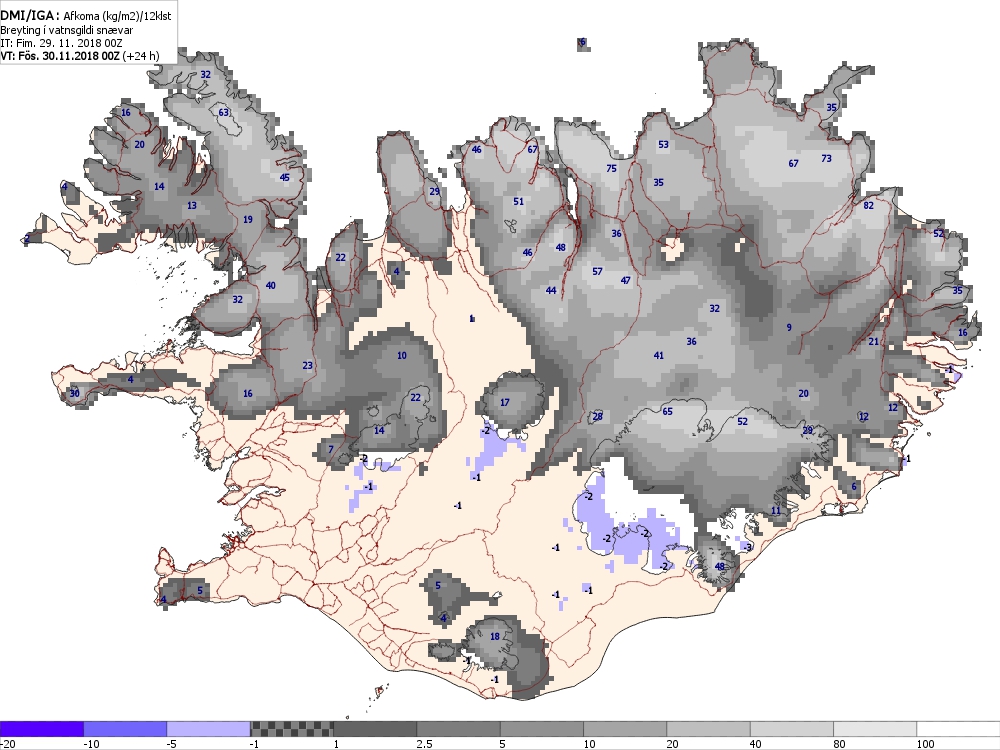Click the legend swatch between 2.5 and 5
The width and height of the screenshot is (1000, 750).
coord(459,729)
